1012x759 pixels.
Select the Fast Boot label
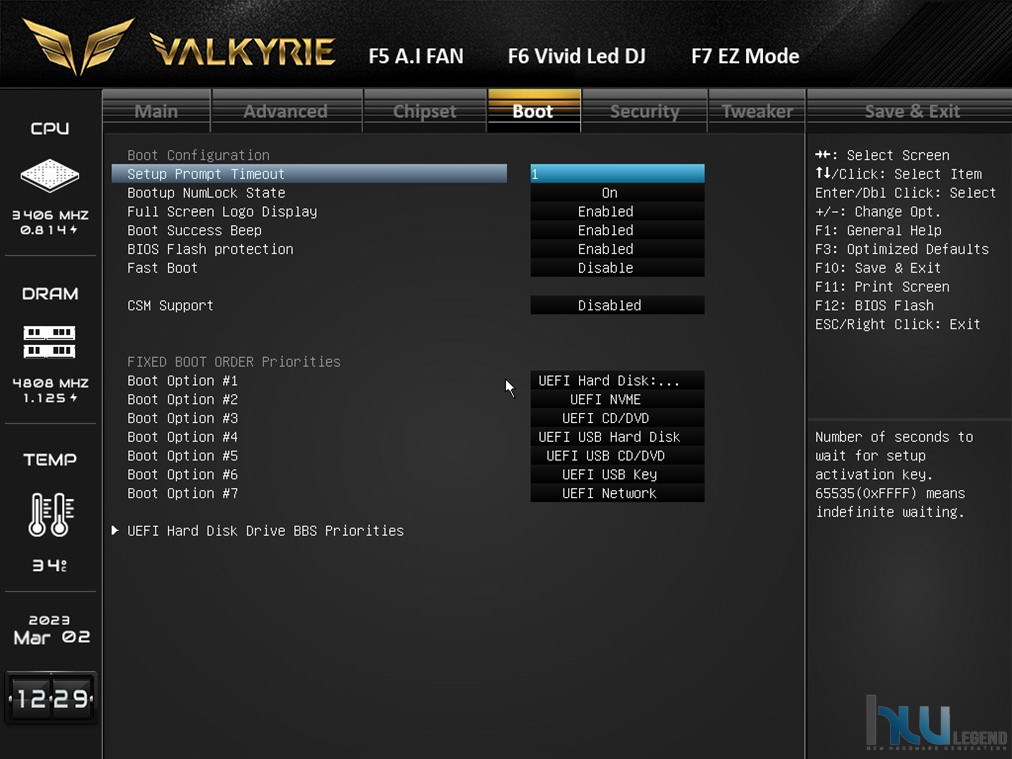(x=163, y=267)
